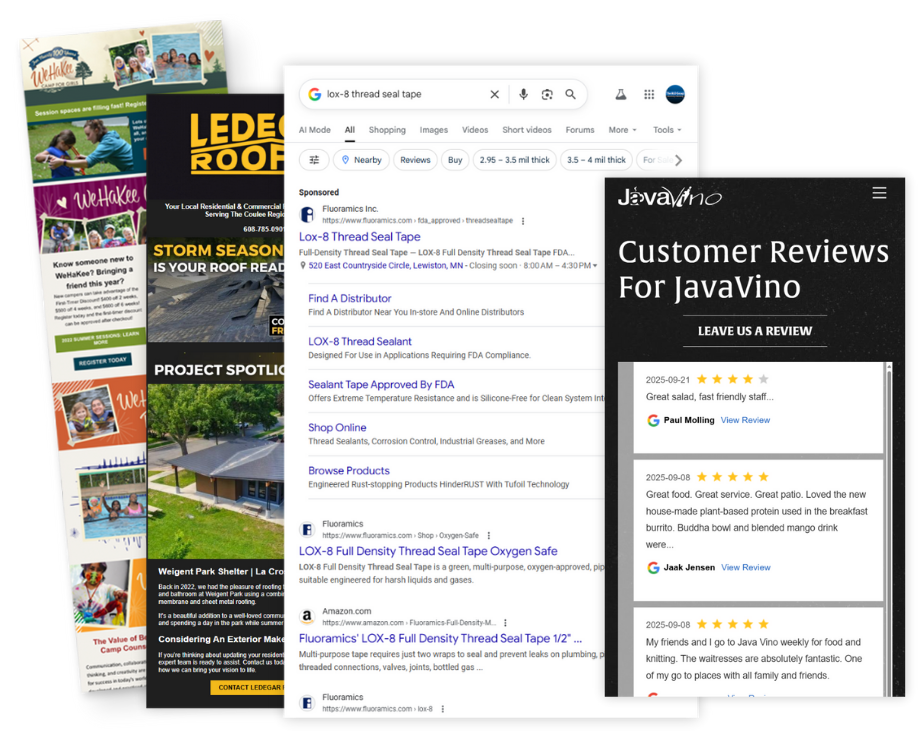
Task: Click the filter settings icon before Nearby
Action: [313, 159]
